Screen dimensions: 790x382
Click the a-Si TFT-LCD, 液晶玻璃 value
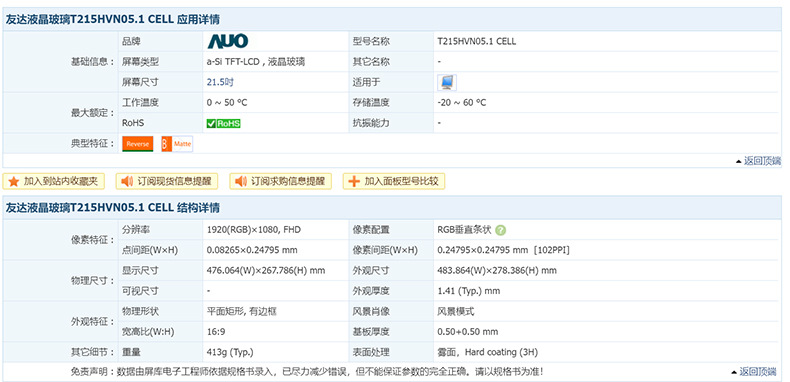(256, 62)
